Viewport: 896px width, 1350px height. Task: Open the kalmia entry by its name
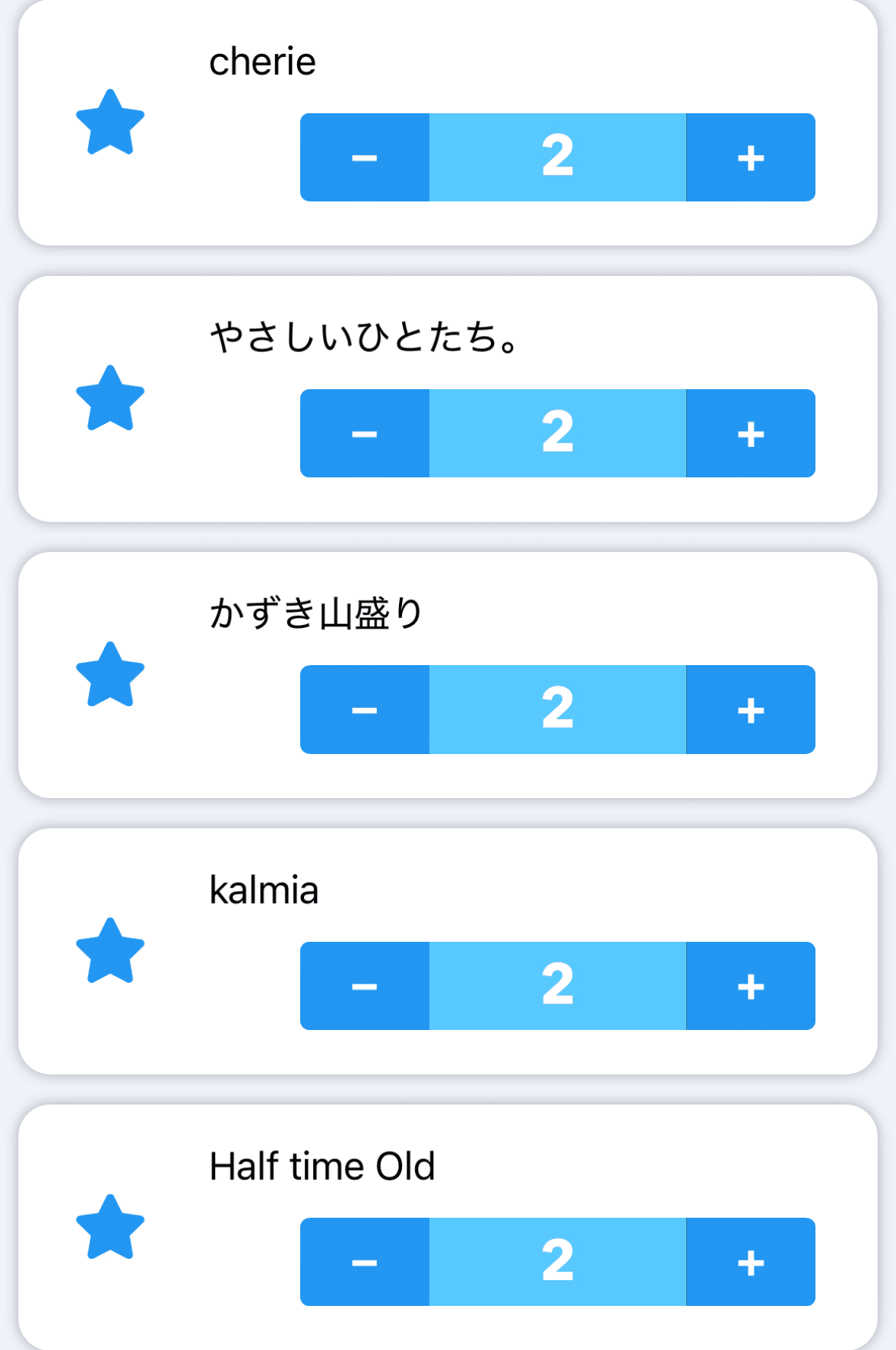264,890
